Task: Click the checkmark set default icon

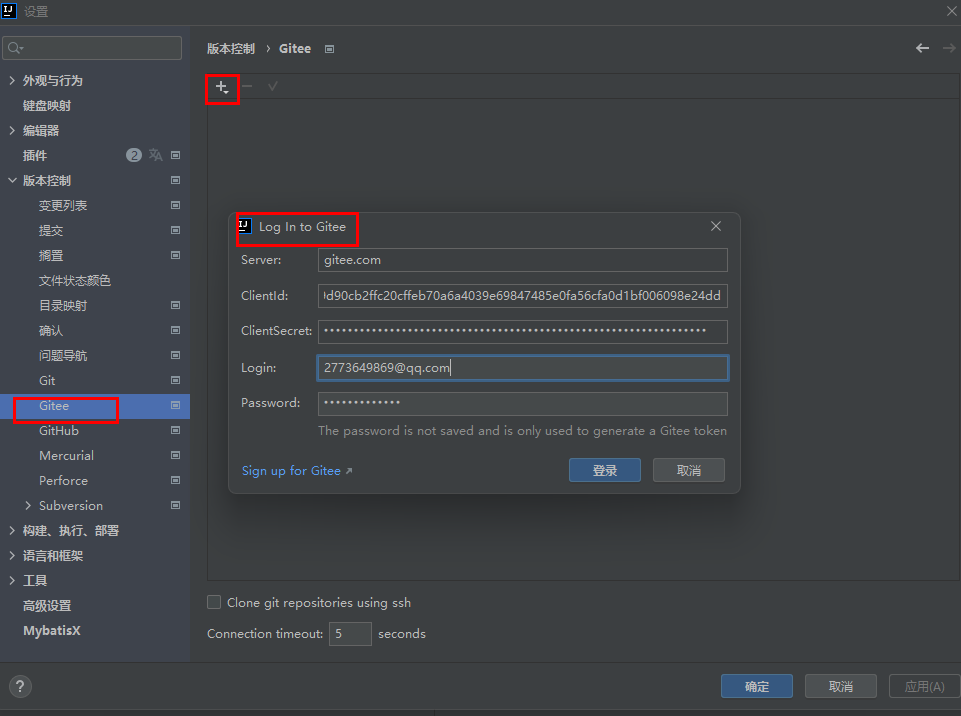Action: pos(273,86)
